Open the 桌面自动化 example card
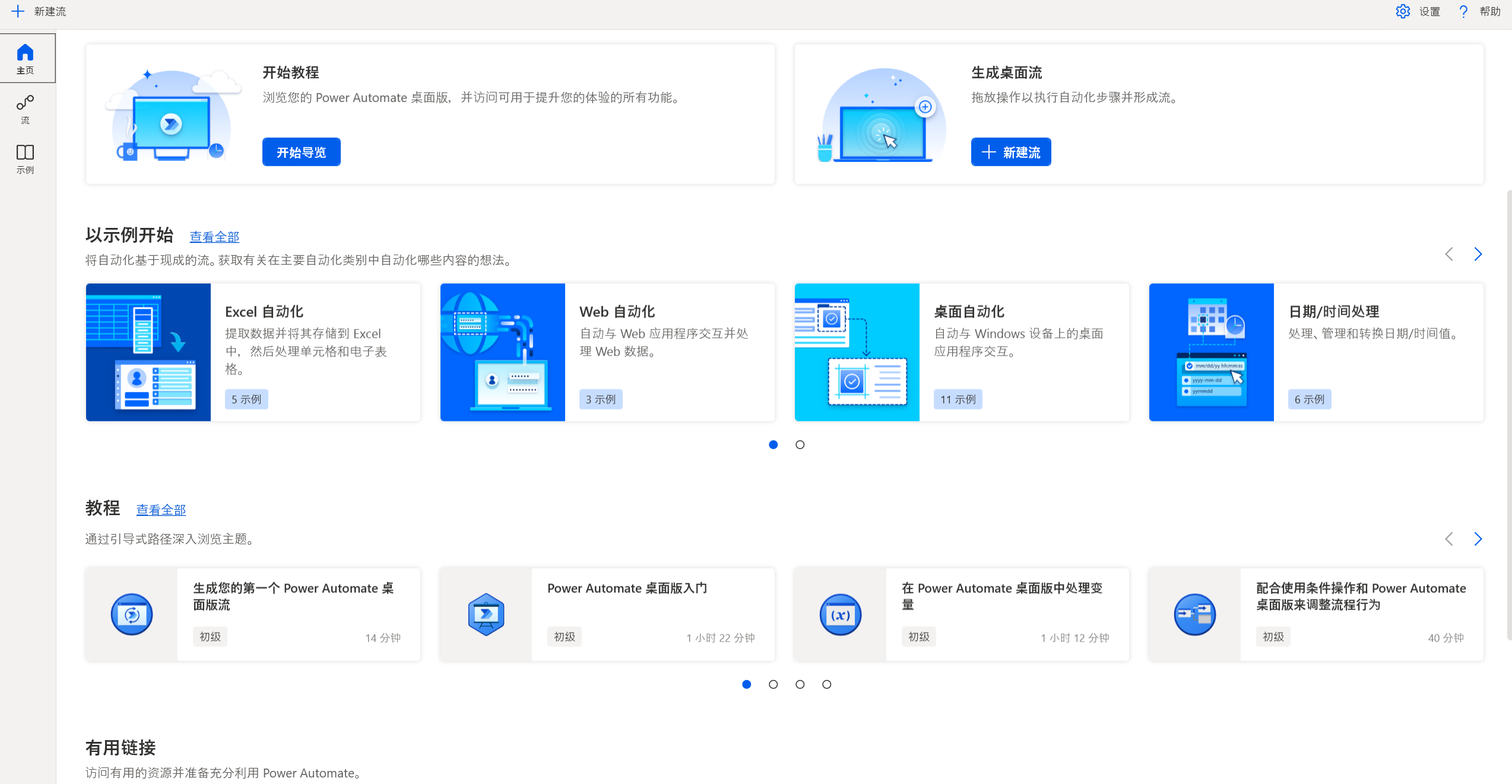The height and width of the screenshot is (784, 1512). tap(962, 352)
